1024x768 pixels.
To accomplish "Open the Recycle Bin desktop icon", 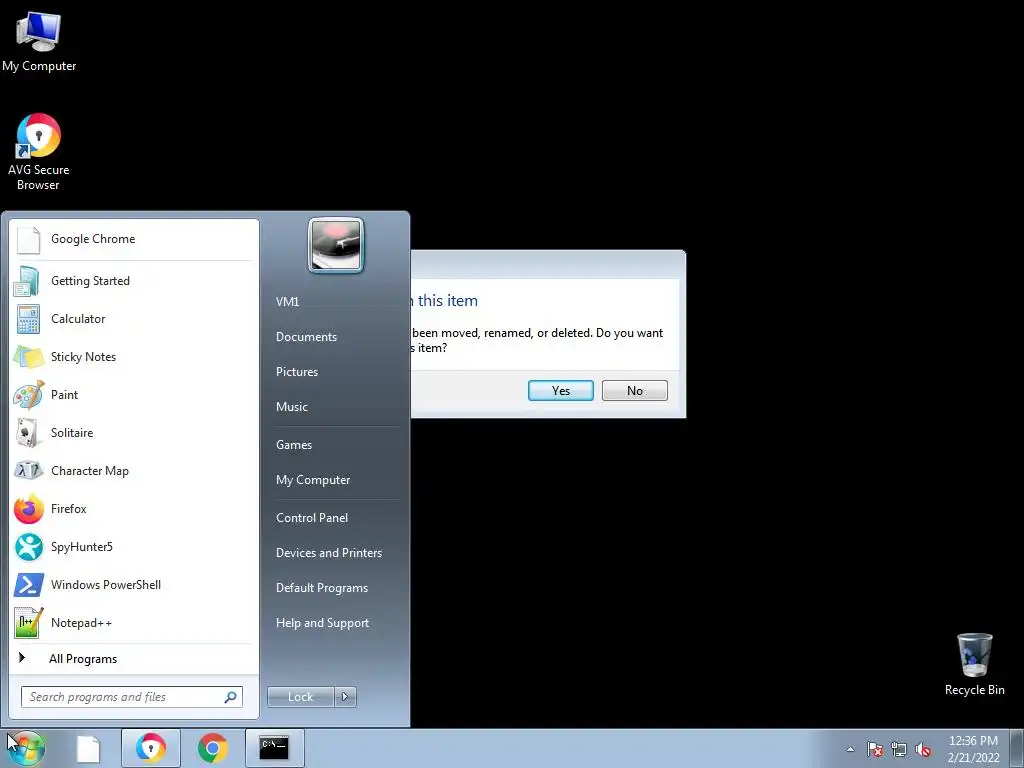I will tap(974, 664).
